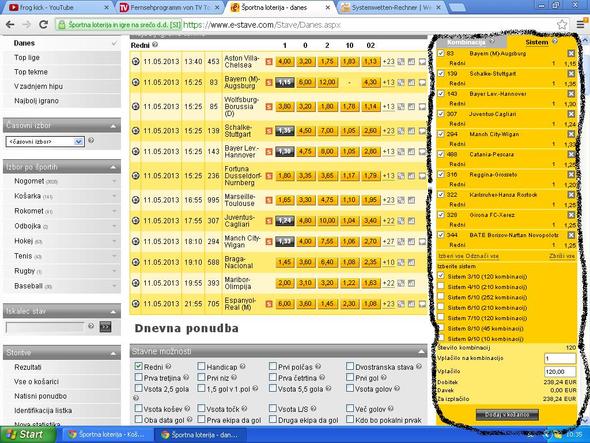Viewport: 590px width, 443px height.
Task: Click Izberi vse link
Action: pos(450,256)
